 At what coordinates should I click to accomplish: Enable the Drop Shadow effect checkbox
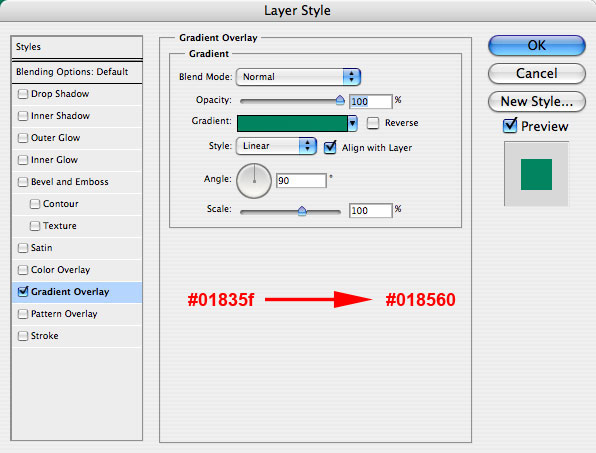coord(23,94)
